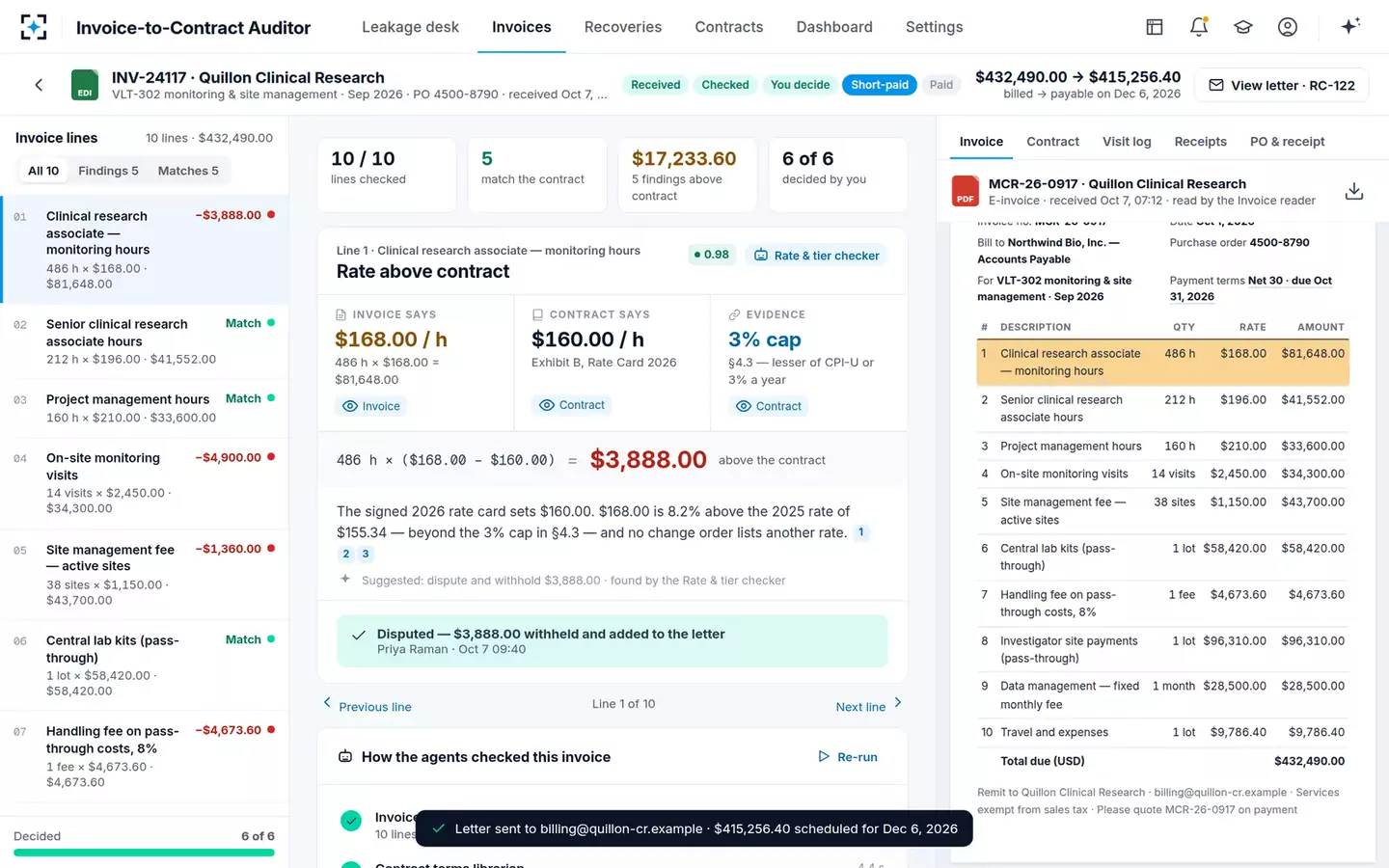This screenshot has width=1389, height=868.
Task: Click the book icon next to CONTRACT SAYS
Action: tap(537, 314)
